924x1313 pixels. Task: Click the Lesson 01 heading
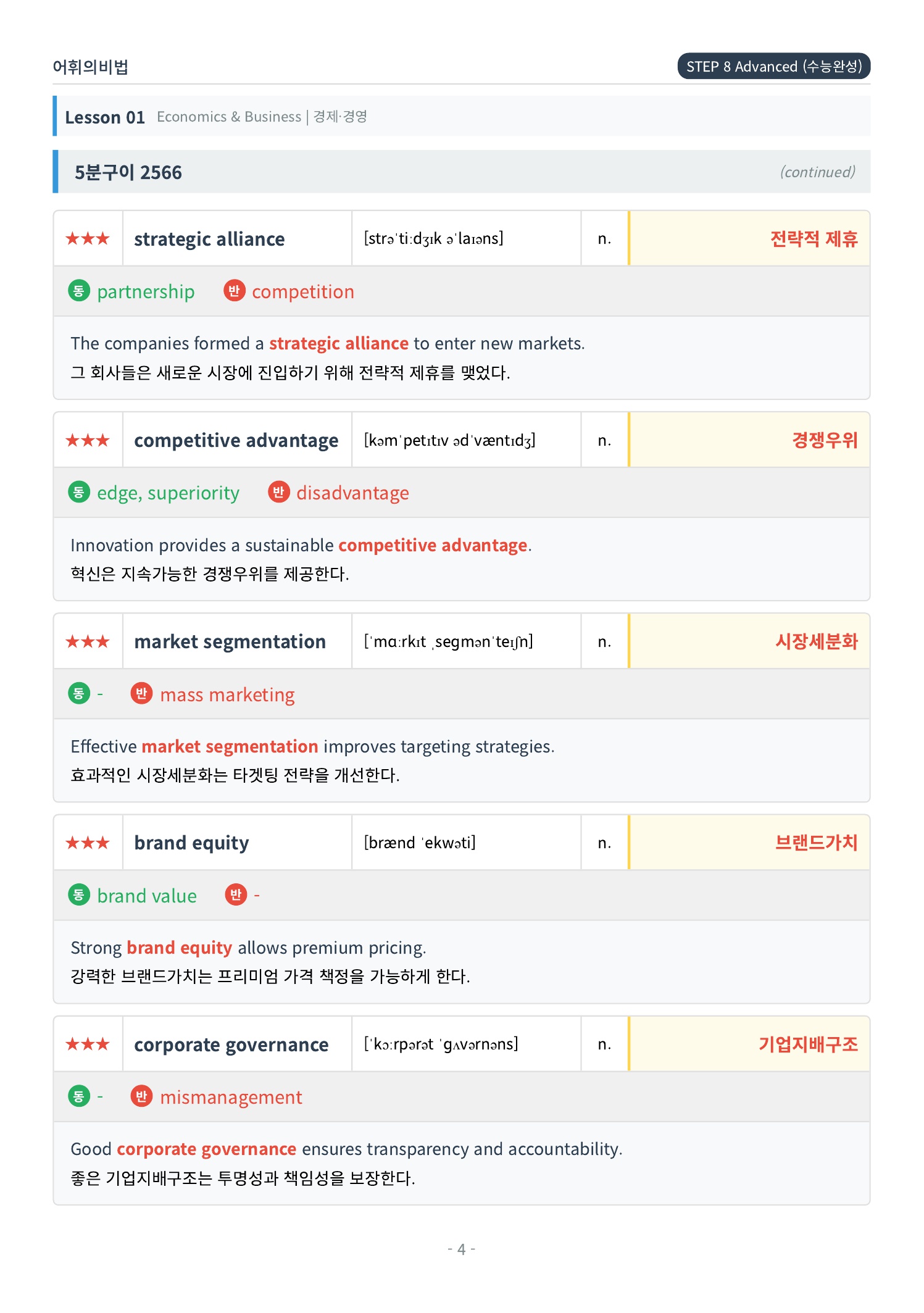[x=105, y=117]
